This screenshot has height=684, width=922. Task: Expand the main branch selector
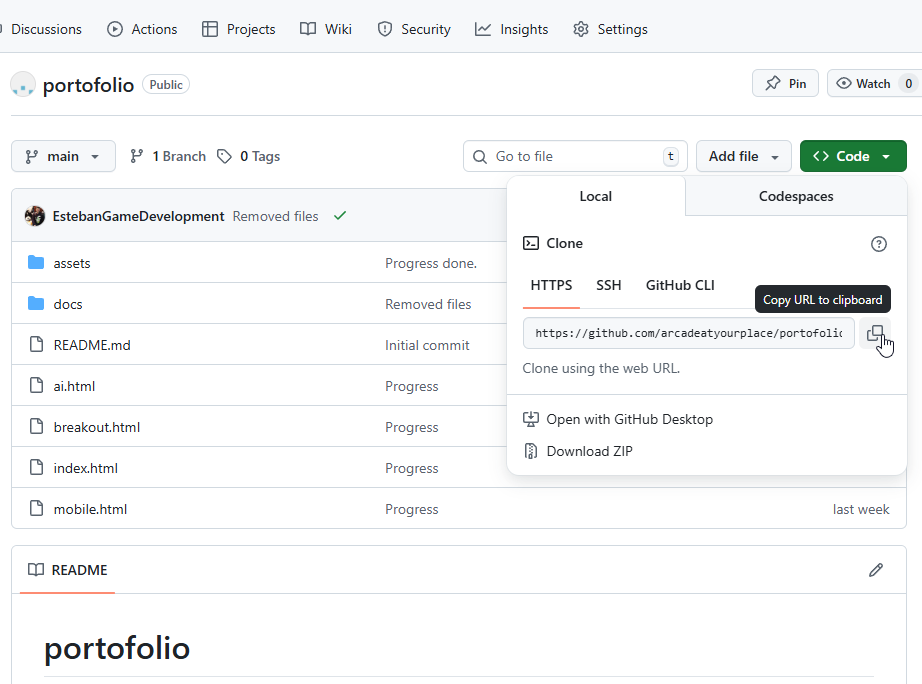point(63,156)
